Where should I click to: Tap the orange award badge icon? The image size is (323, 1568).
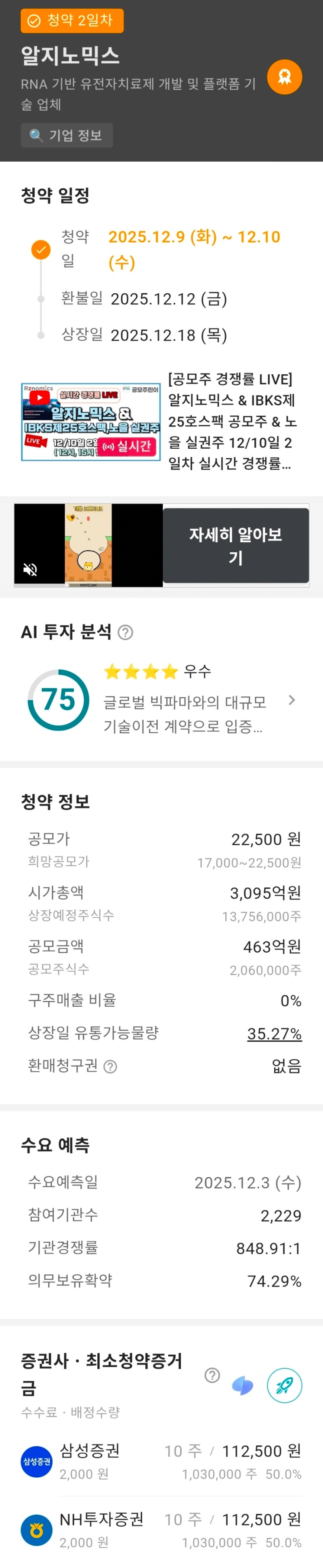tap(285, 77)
